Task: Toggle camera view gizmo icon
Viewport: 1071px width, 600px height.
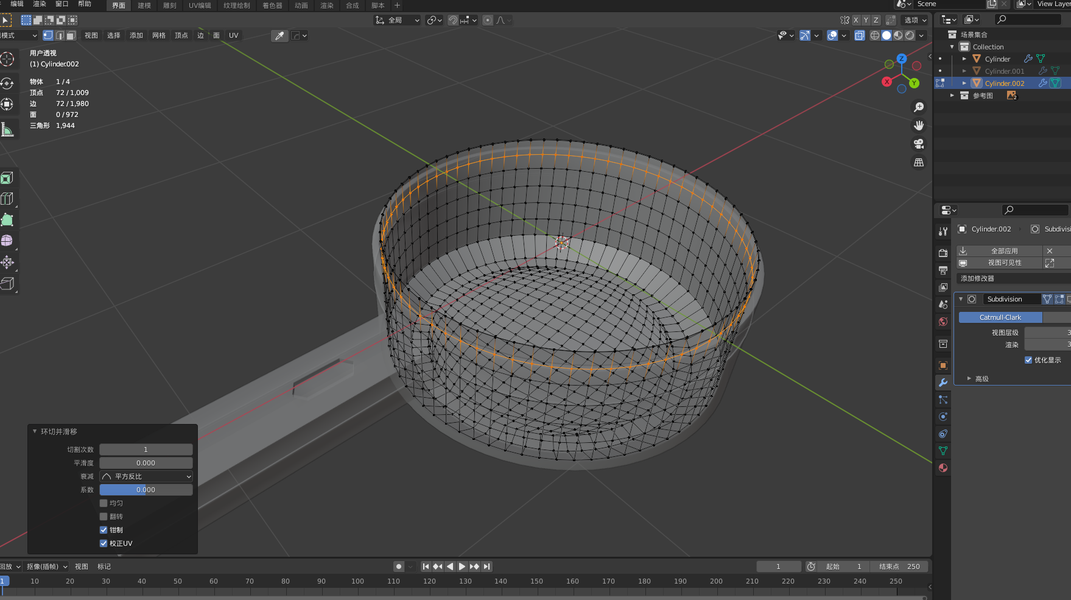Action: pos(919,144)
